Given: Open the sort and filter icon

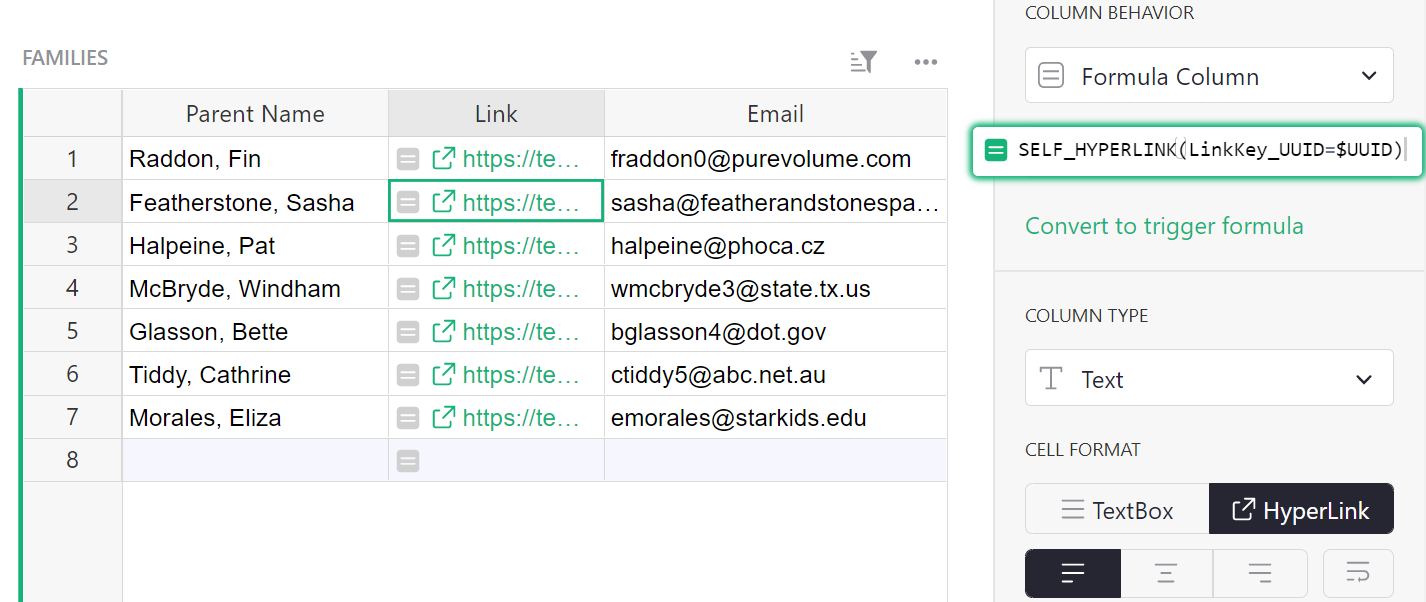Looking at the screenshot, I should click(863, 62).
